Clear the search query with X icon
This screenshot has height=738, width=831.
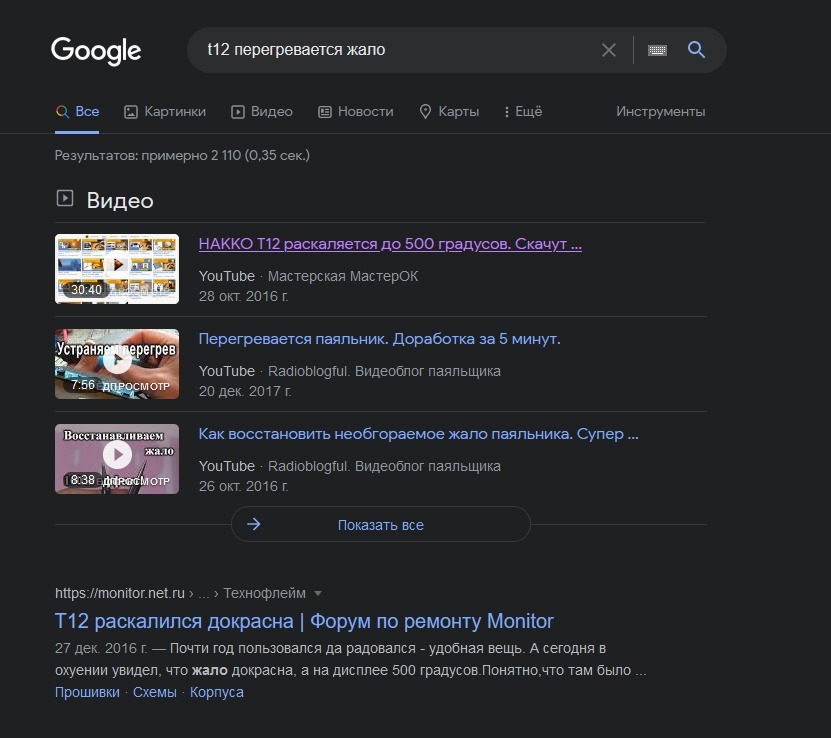(609, 50)
